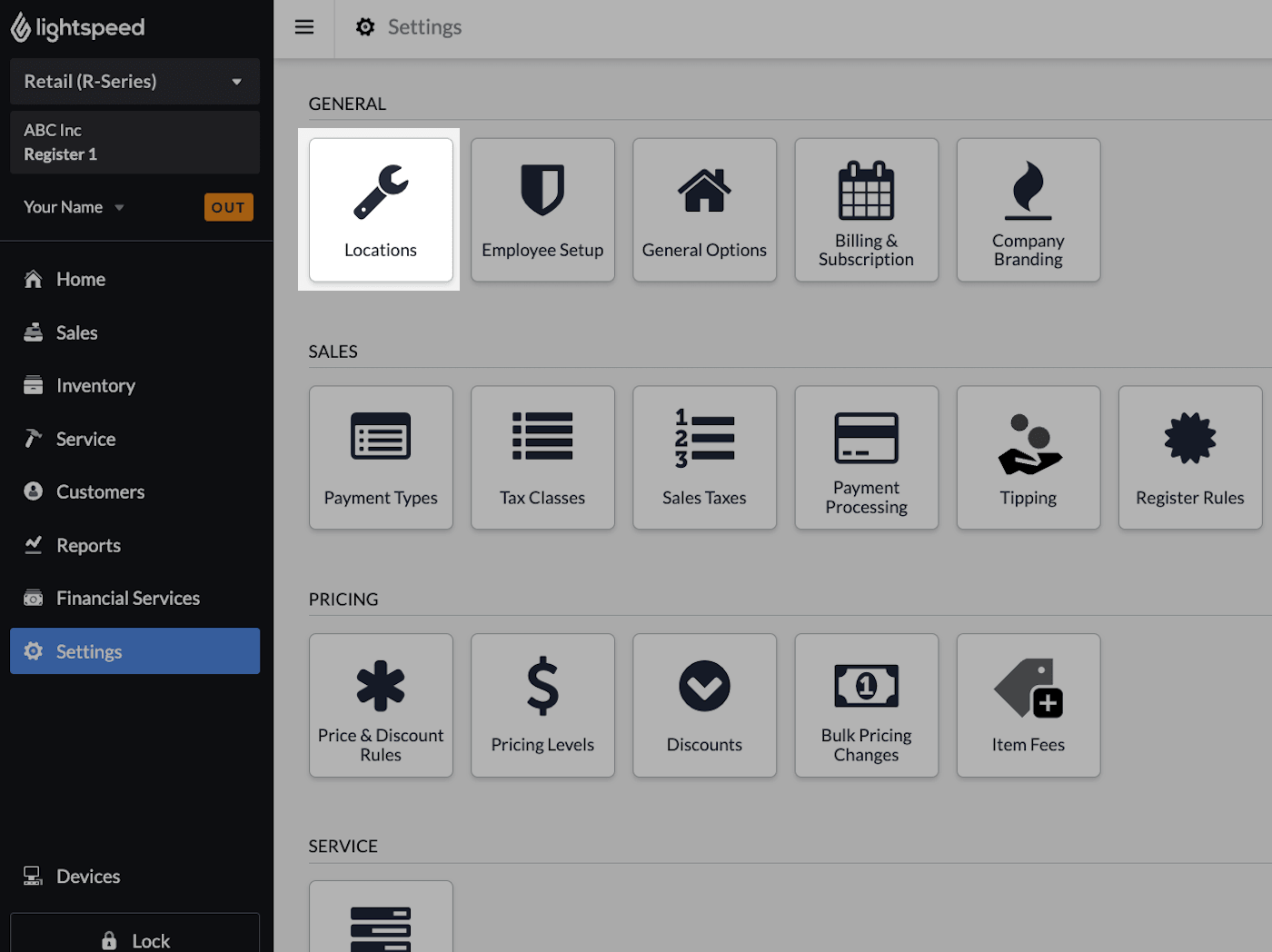Open the Your Name user dropdown

point(74,207)
